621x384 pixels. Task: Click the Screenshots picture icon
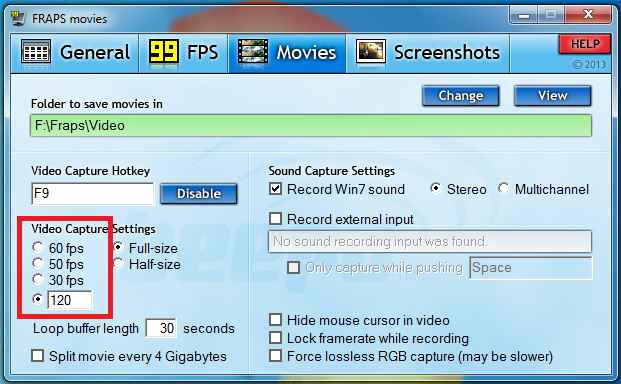pyautogui.click(x=371, y=52)
